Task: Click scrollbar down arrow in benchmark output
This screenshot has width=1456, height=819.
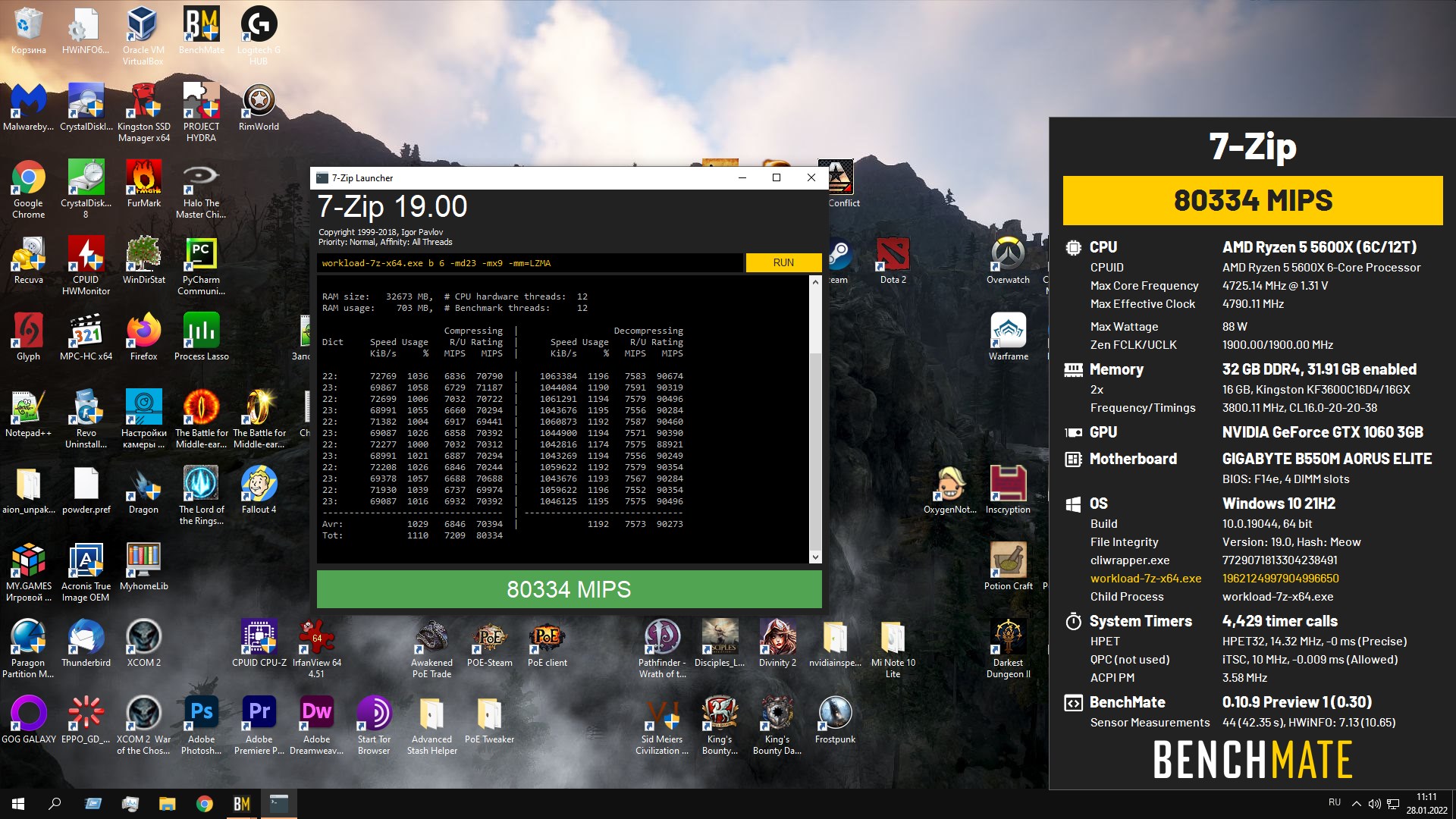Action: (x=815, y=557)
